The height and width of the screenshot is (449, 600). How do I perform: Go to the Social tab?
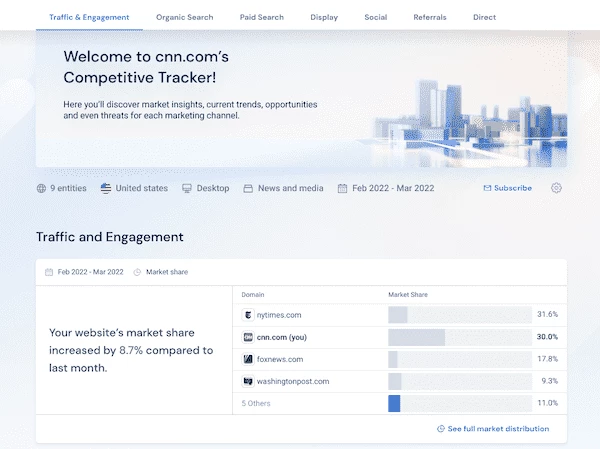[376, 17]
